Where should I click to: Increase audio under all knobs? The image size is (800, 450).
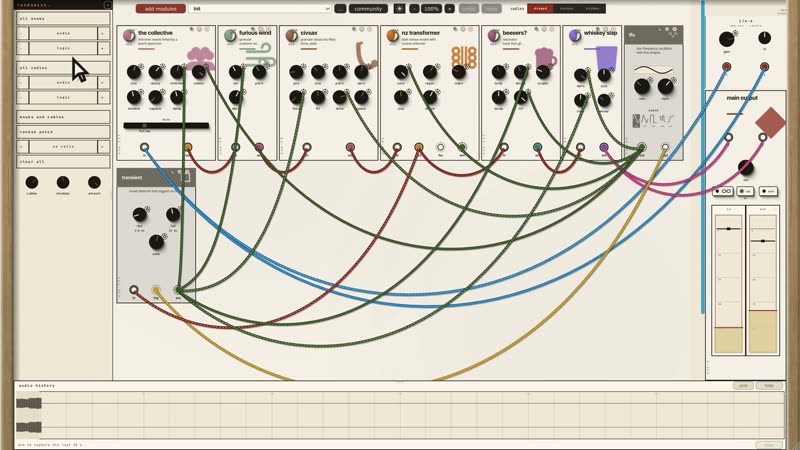[103, 33]
